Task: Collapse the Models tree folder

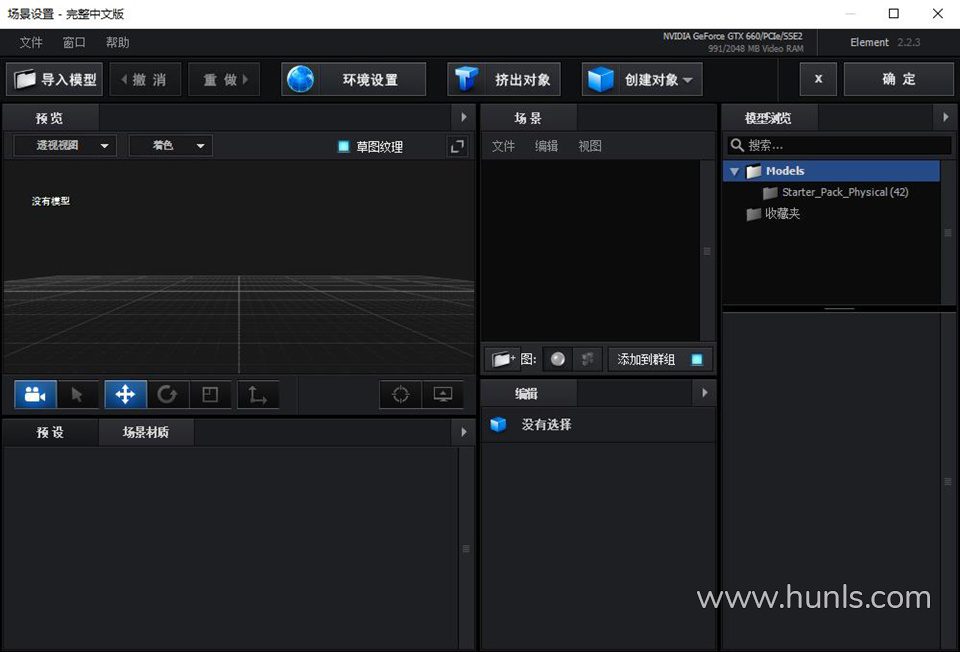Action: click(734, 171)
